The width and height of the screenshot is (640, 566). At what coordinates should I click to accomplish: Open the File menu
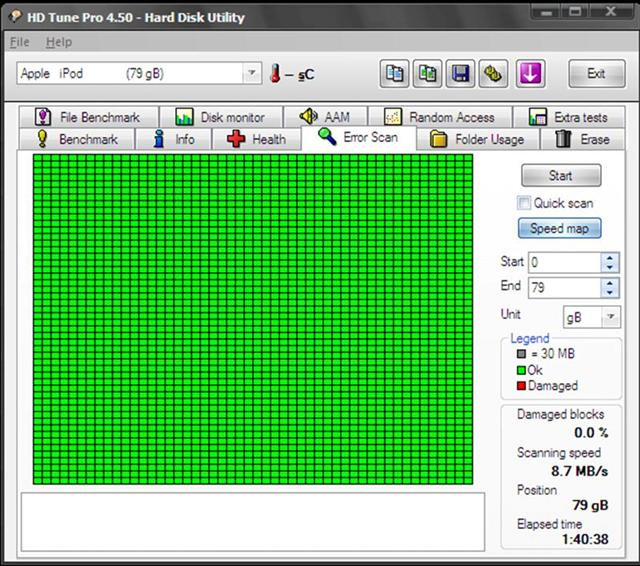click(x=20, y=43)
